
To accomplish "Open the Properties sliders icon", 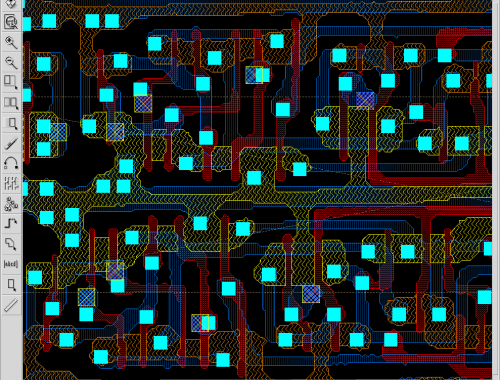I will point(11,184).
